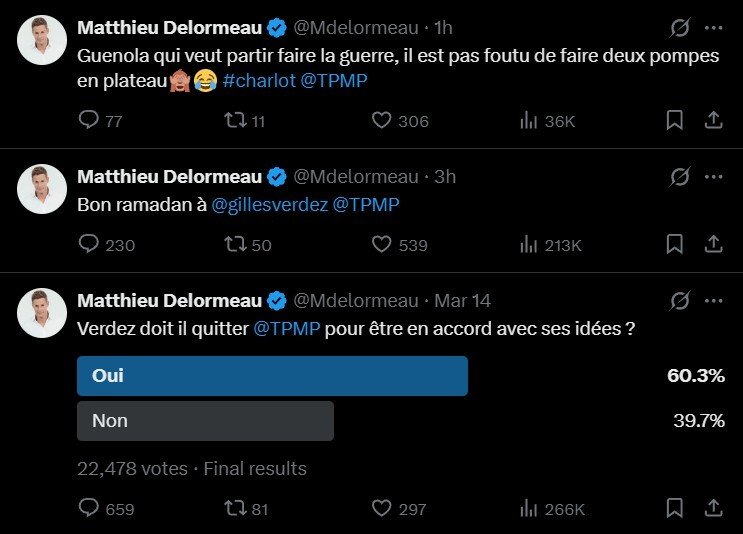Open more options on the poll tweet
The height and width of the screenshot is (534, 743).
coord(713,300)
